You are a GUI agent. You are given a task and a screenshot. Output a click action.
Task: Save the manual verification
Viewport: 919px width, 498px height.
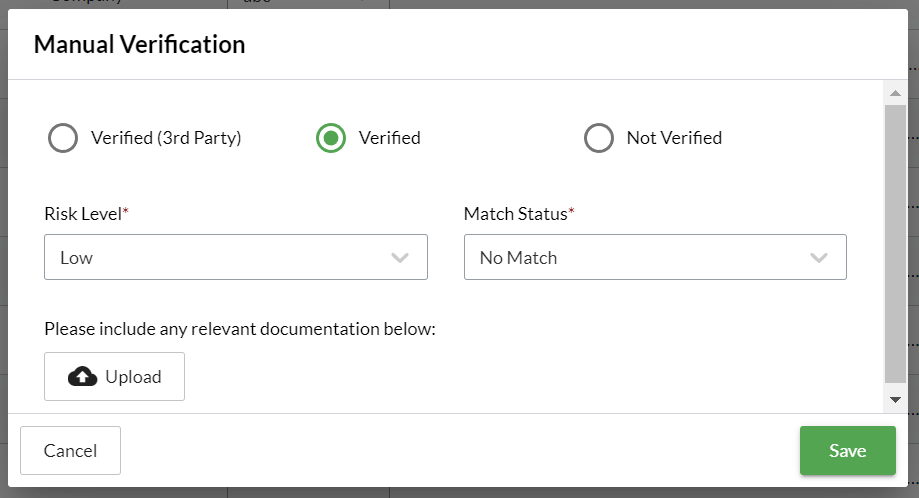pos(847,451)
